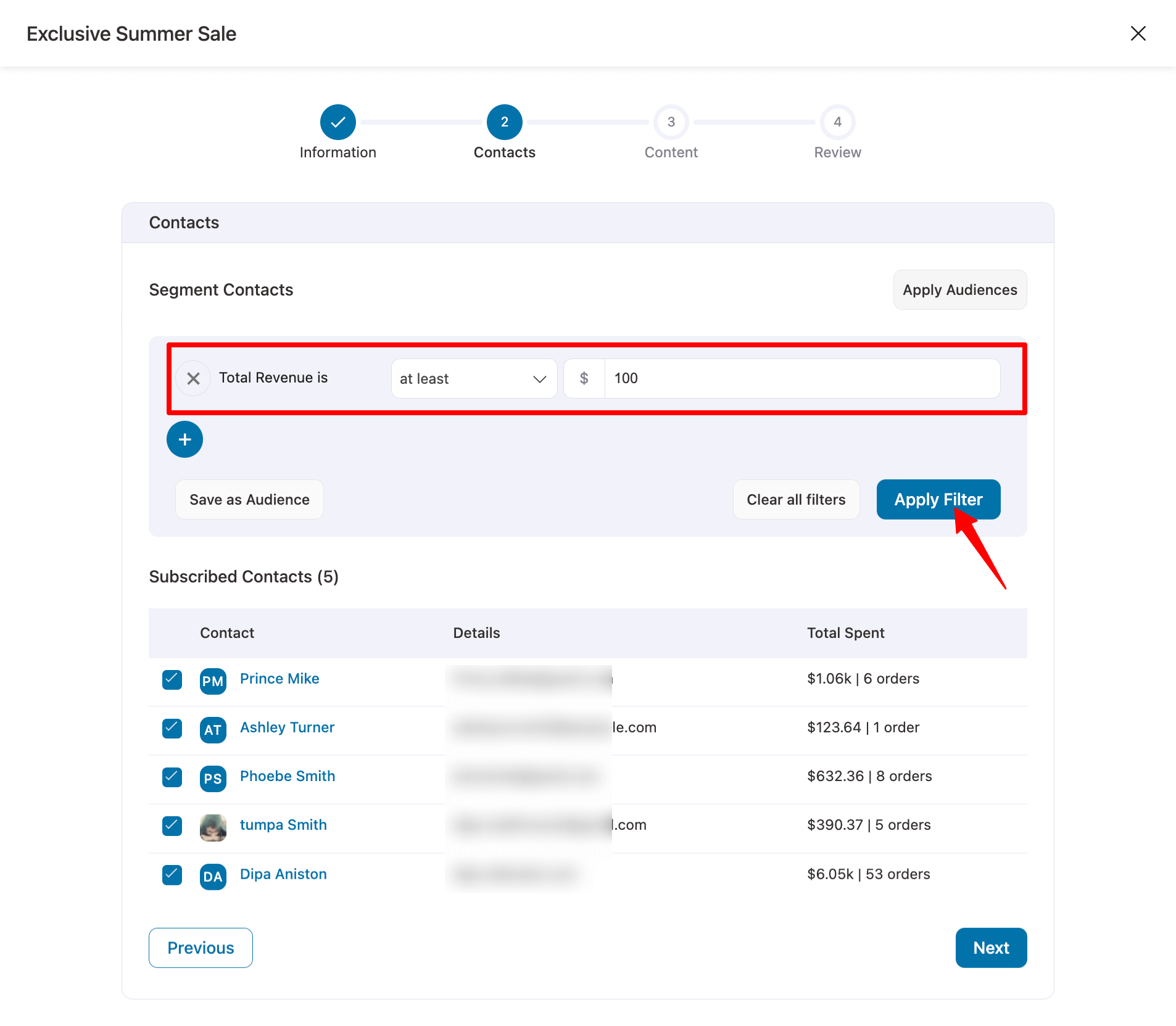The height and width of the screenshot is (1026, 1176).
Task: Click the PS avatar icon
Action: [x=213, y=779]
